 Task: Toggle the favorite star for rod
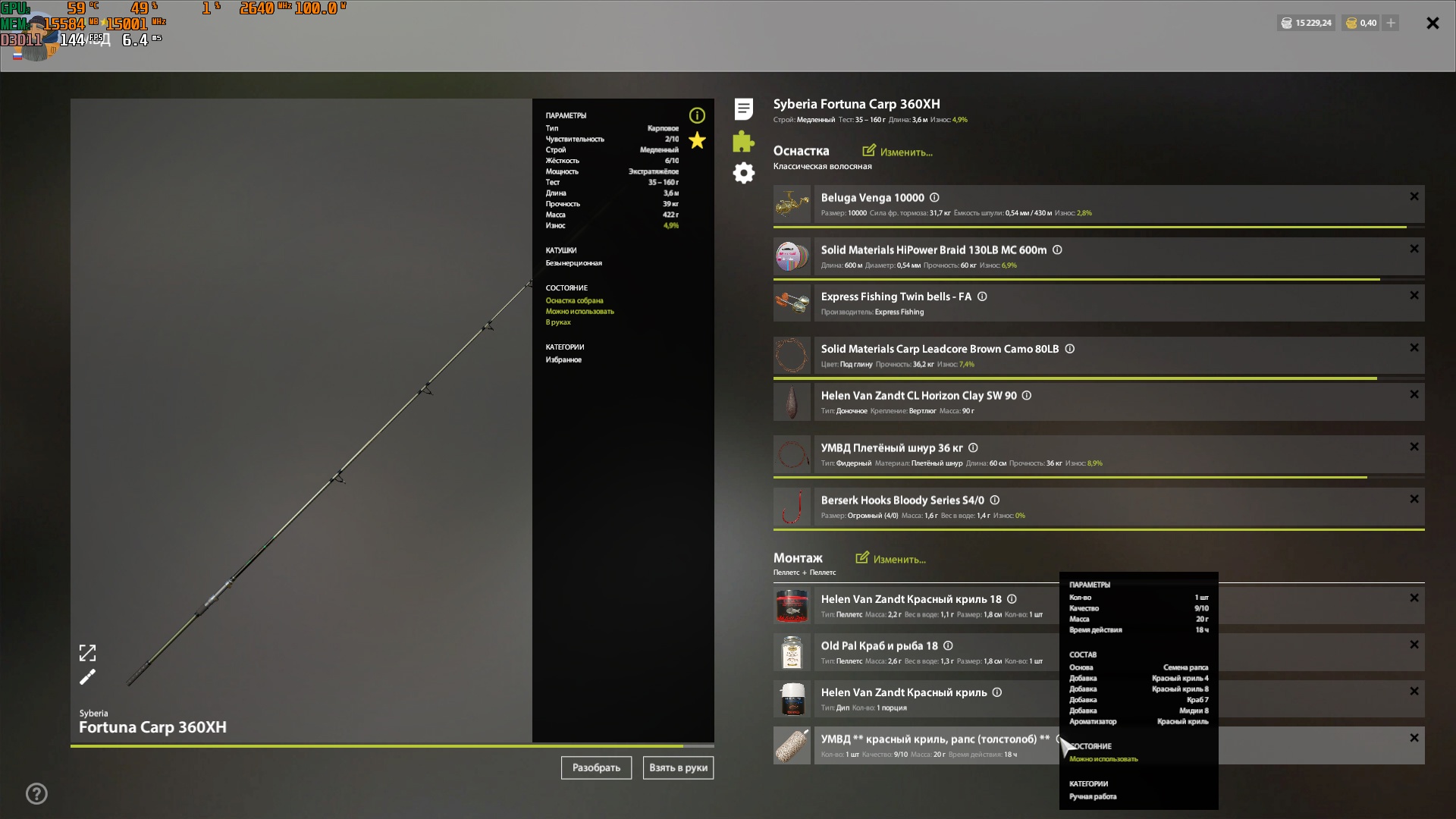click(x=697, y=140)
